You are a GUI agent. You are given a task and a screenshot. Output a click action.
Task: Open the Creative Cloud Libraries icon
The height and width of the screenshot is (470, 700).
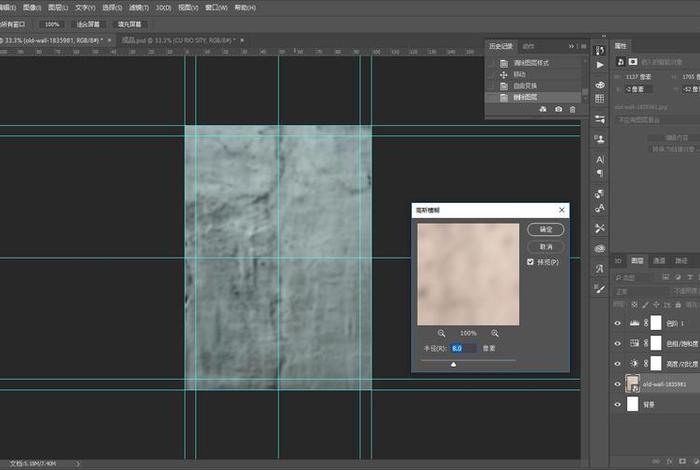pos(600,249)
